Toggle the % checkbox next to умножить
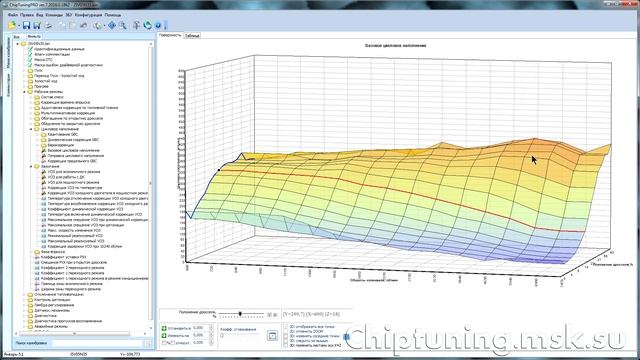 coord(164,343)
